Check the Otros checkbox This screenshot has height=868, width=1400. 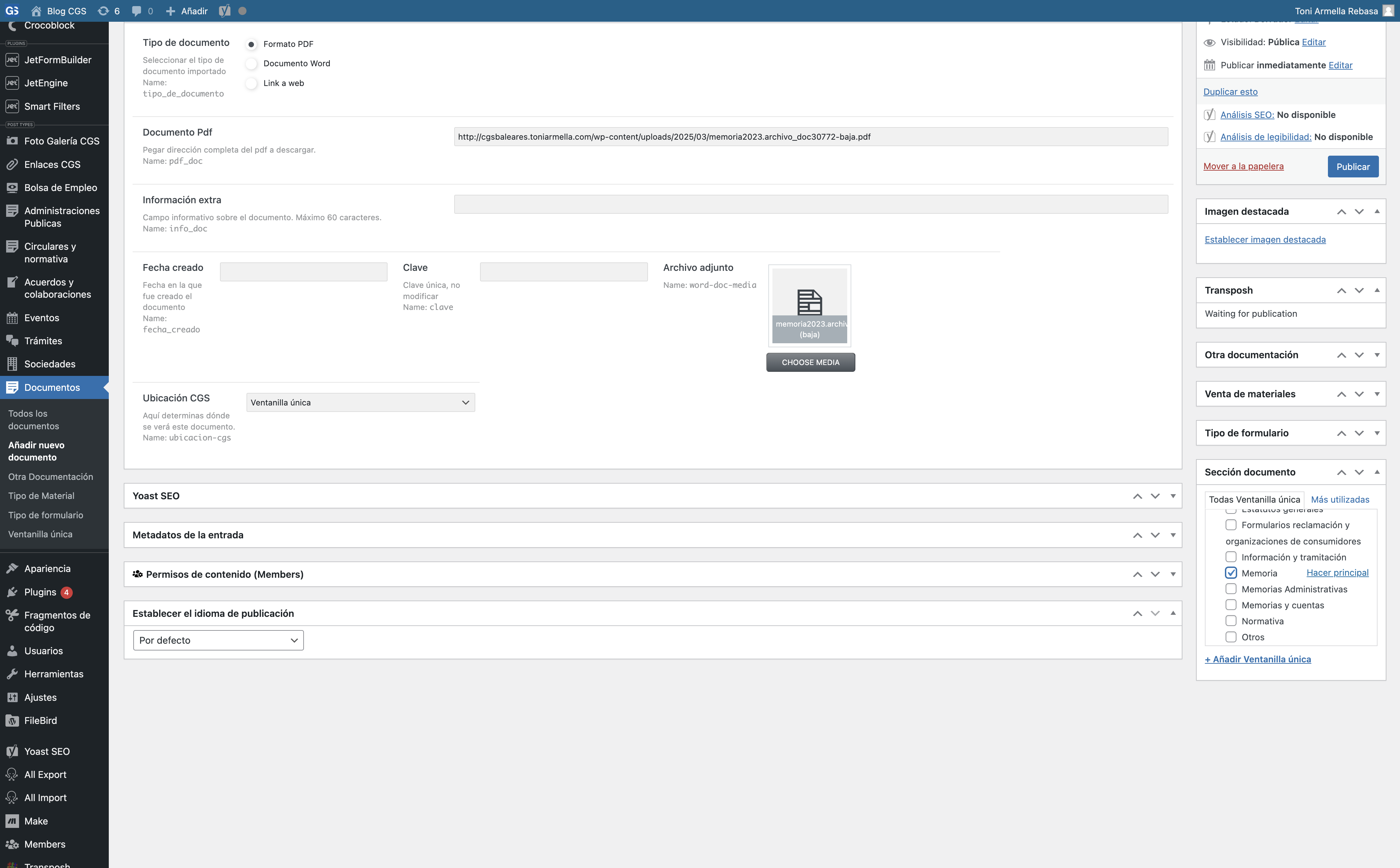pyautogui.click(x=1231, y=637)
